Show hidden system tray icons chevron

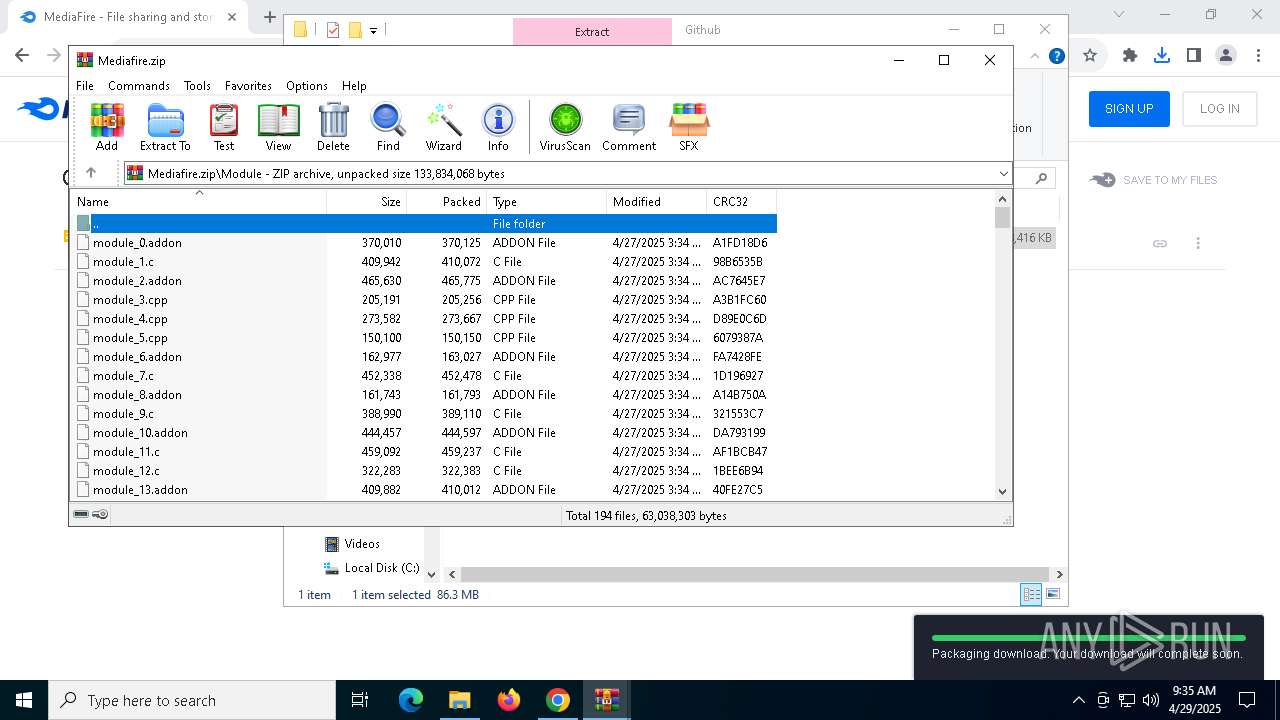(1078, 700)
